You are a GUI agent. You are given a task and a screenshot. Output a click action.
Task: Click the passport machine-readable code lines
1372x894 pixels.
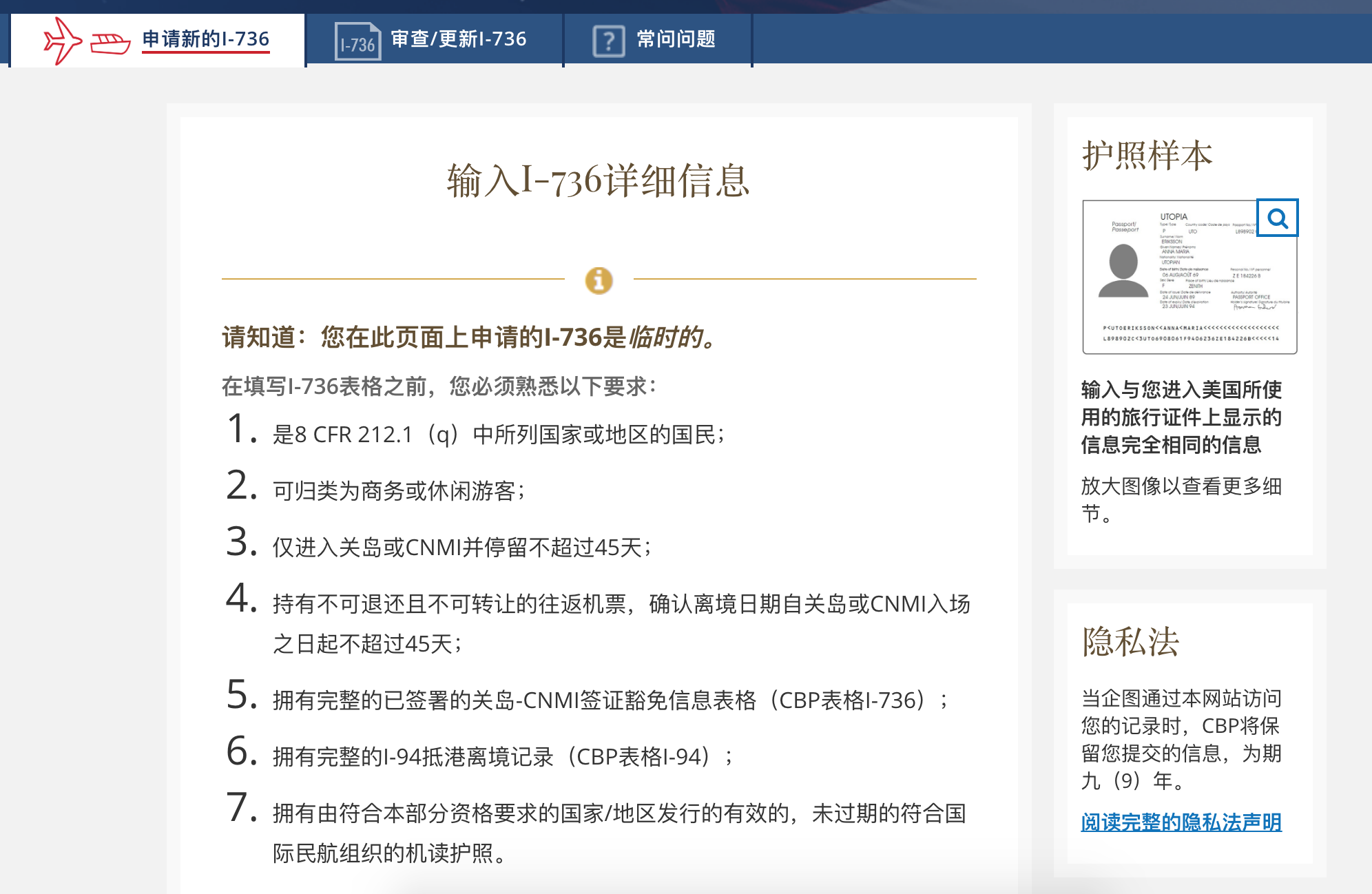[1190, 333]
